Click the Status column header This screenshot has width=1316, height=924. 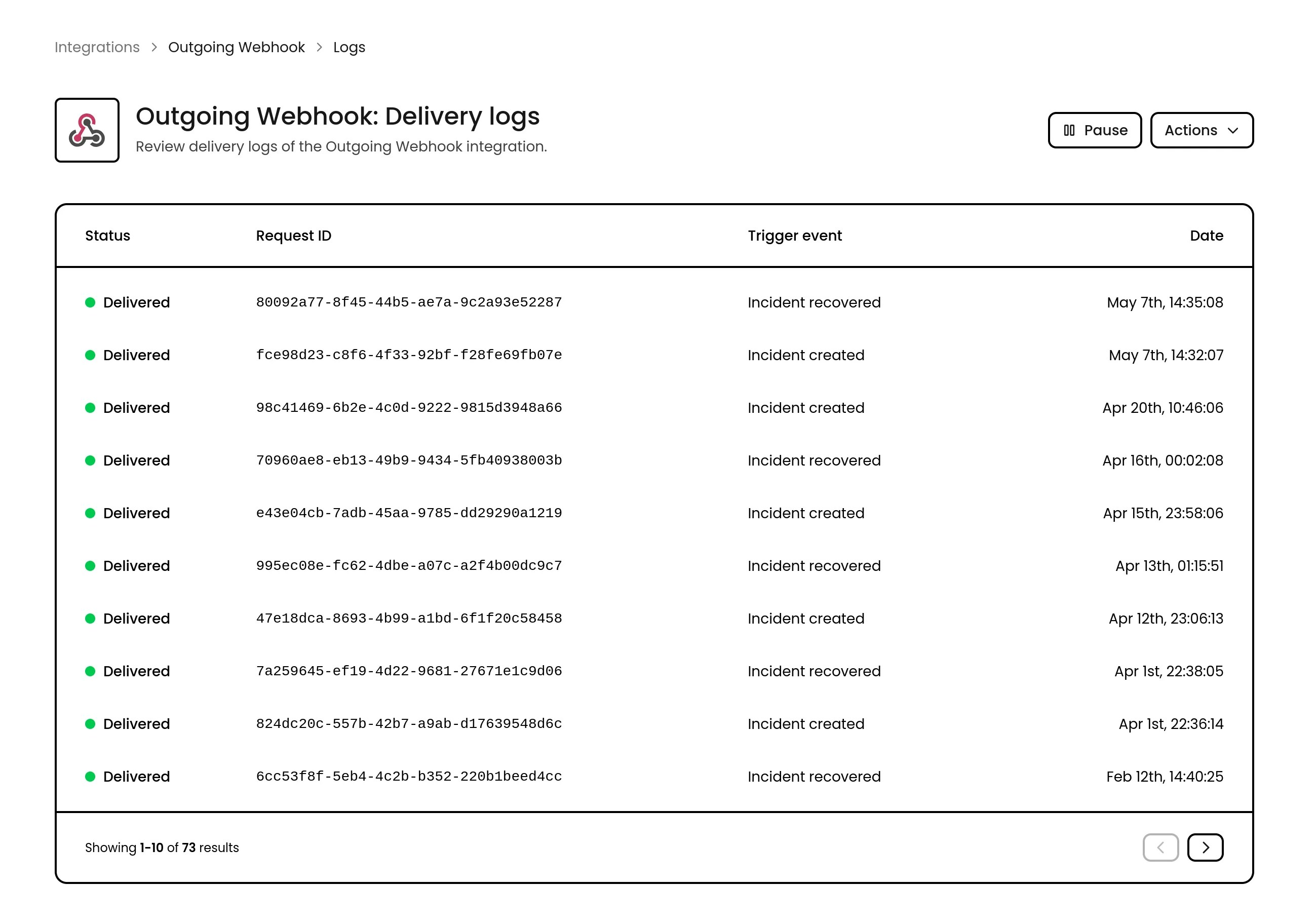click(107, 236)
